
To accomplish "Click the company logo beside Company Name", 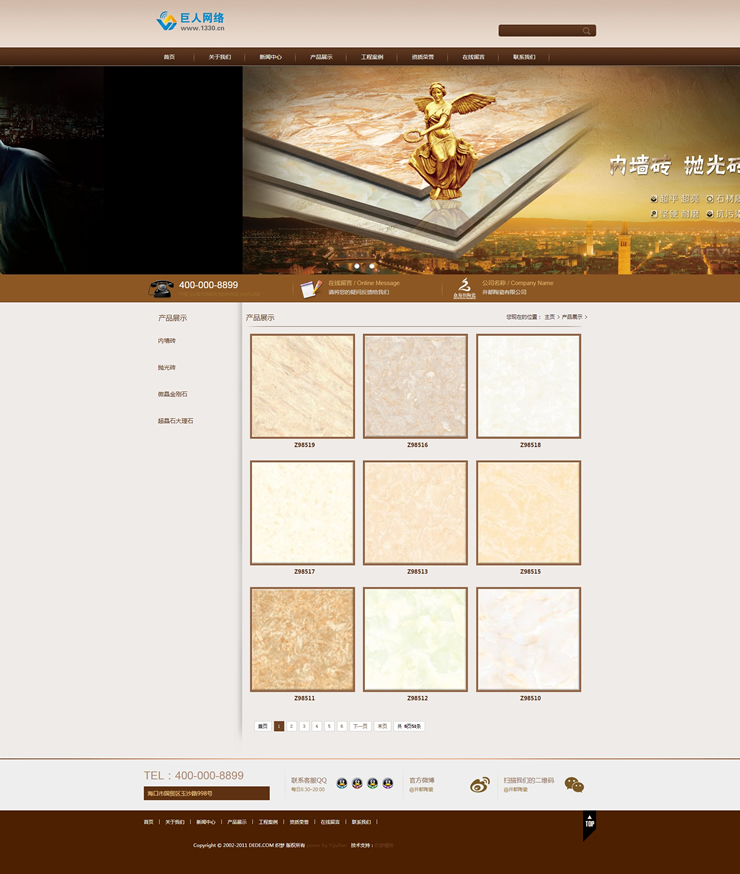I will tap(464, 288).
